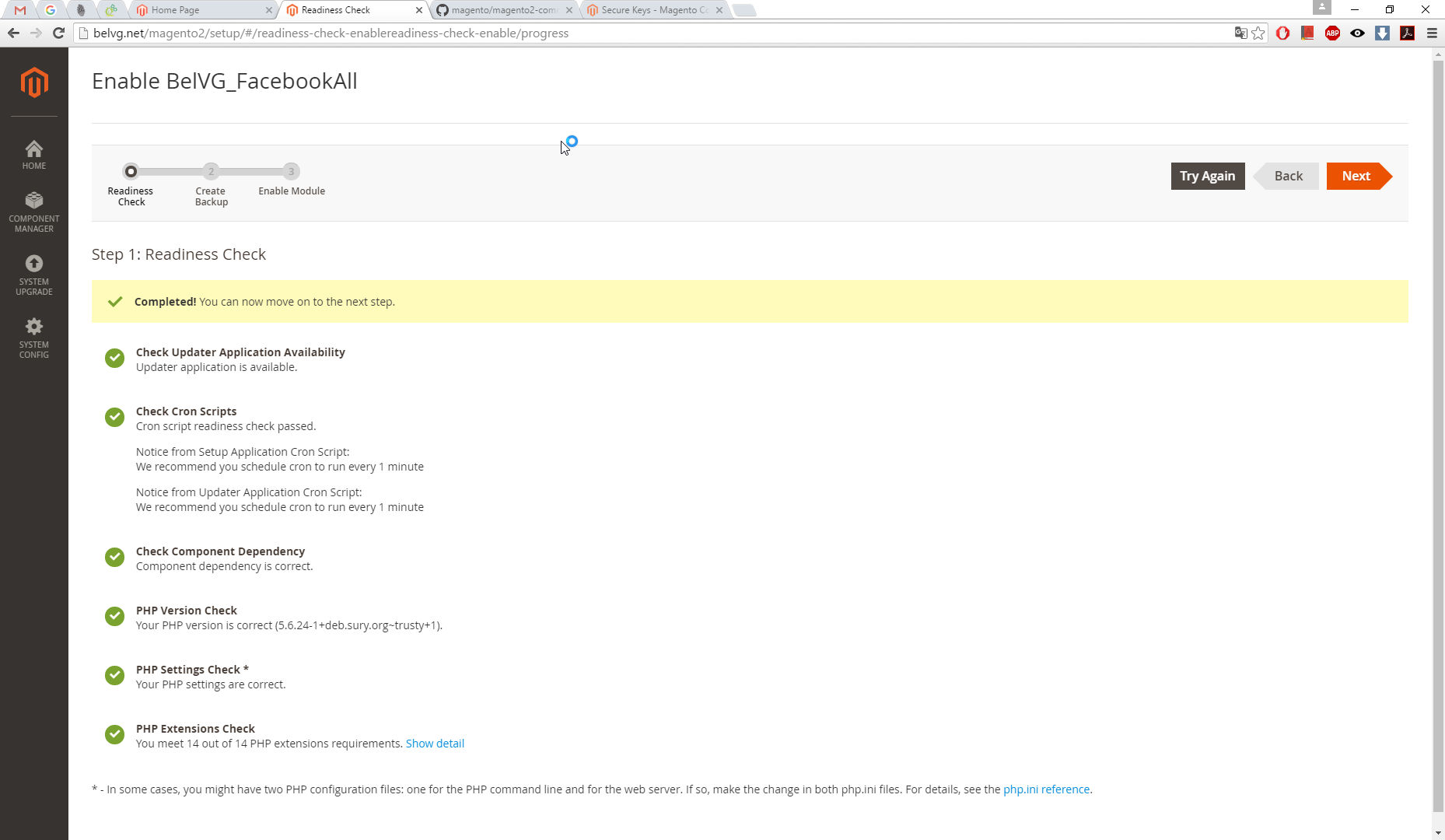This screenshot has width=1445, height=840.
Task: Switch to the Home Page tab
Action: click(202, 10)
